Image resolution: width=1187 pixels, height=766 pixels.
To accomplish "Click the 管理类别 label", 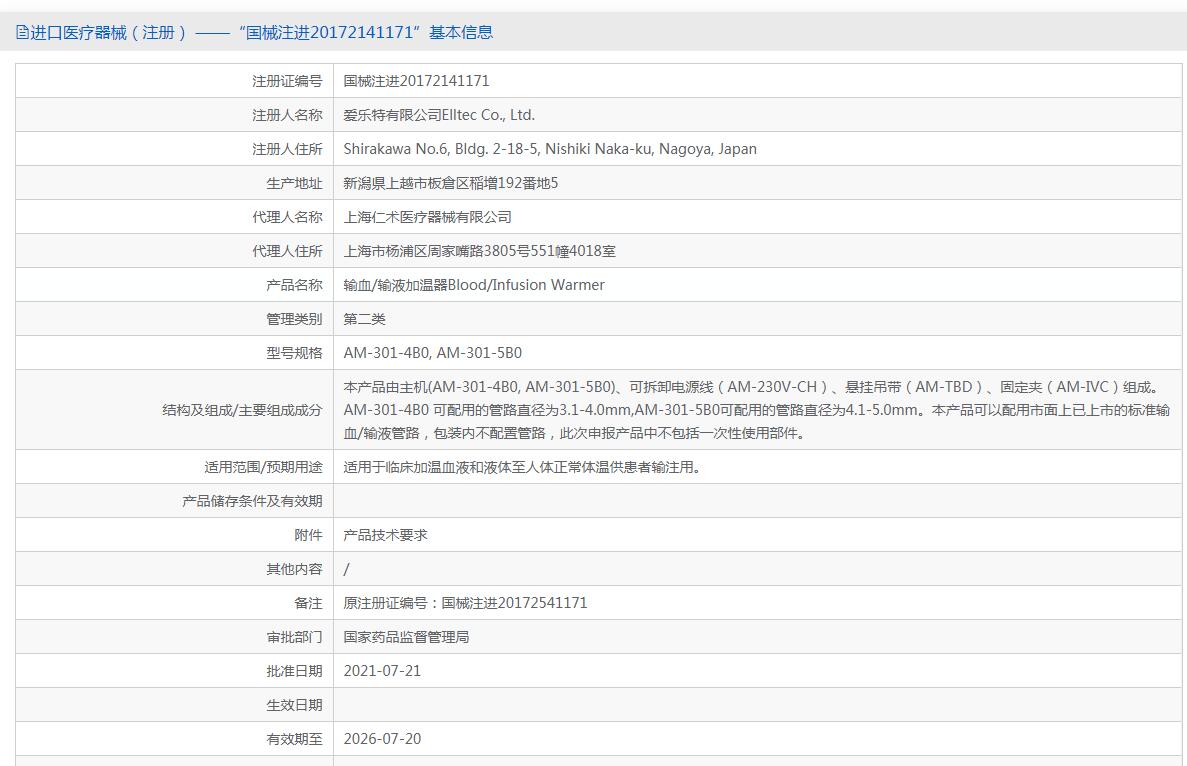I will click(294, 319).
